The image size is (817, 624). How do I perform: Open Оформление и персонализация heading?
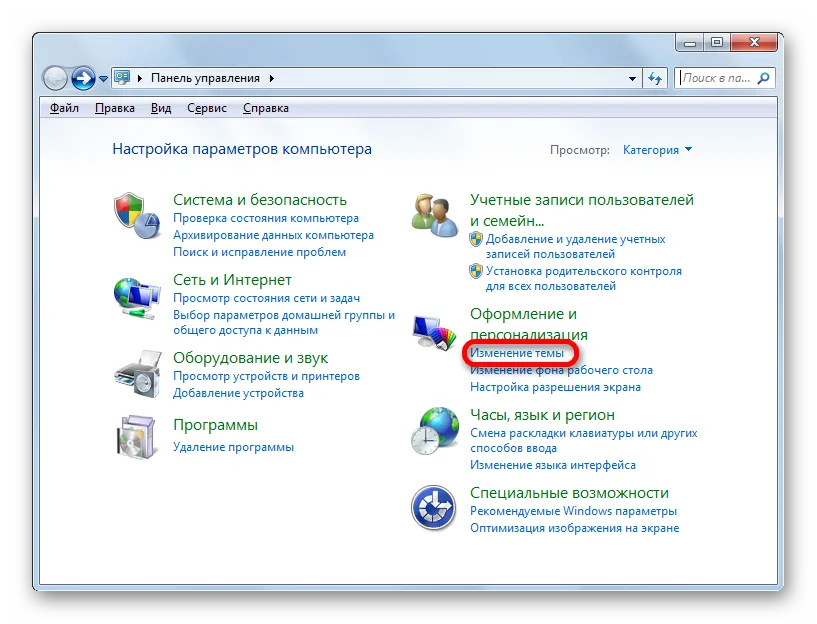point(528,323)
